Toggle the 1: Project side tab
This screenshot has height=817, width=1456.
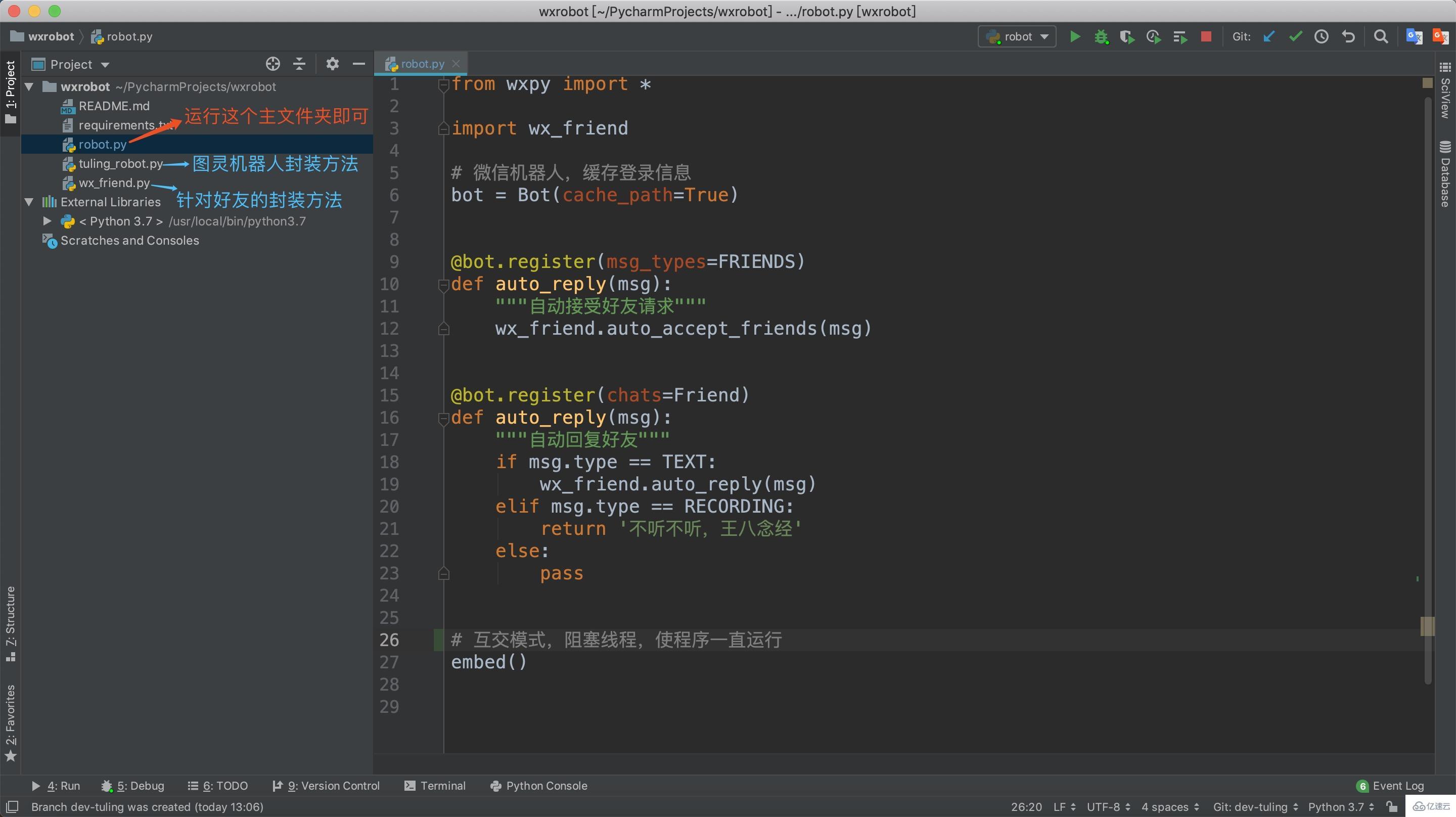10,94
